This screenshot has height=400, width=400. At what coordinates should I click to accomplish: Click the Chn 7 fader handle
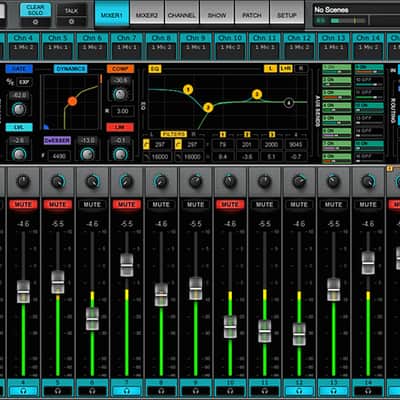tap(127, 265)
